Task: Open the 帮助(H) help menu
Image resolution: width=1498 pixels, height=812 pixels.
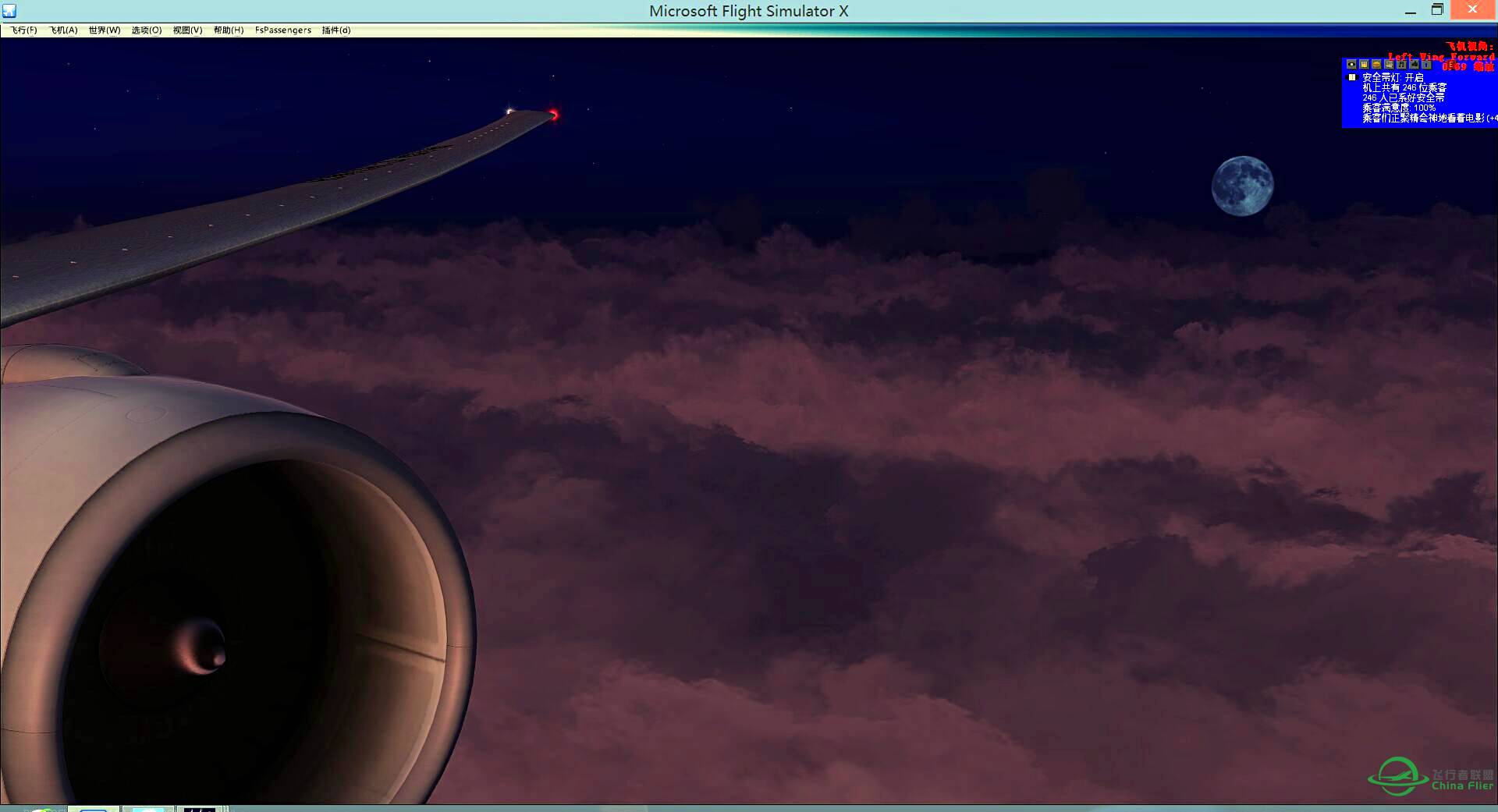Action: point(229,30)
